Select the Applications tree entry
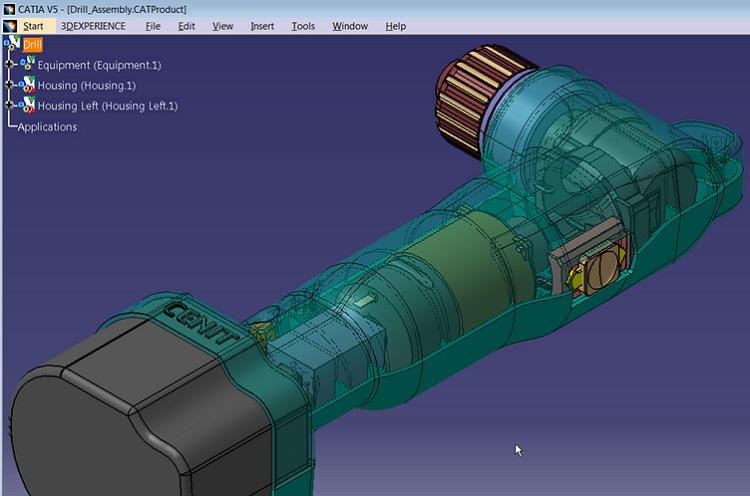Image resolution: width=750 pixels, height=496 pixels. 47,127
